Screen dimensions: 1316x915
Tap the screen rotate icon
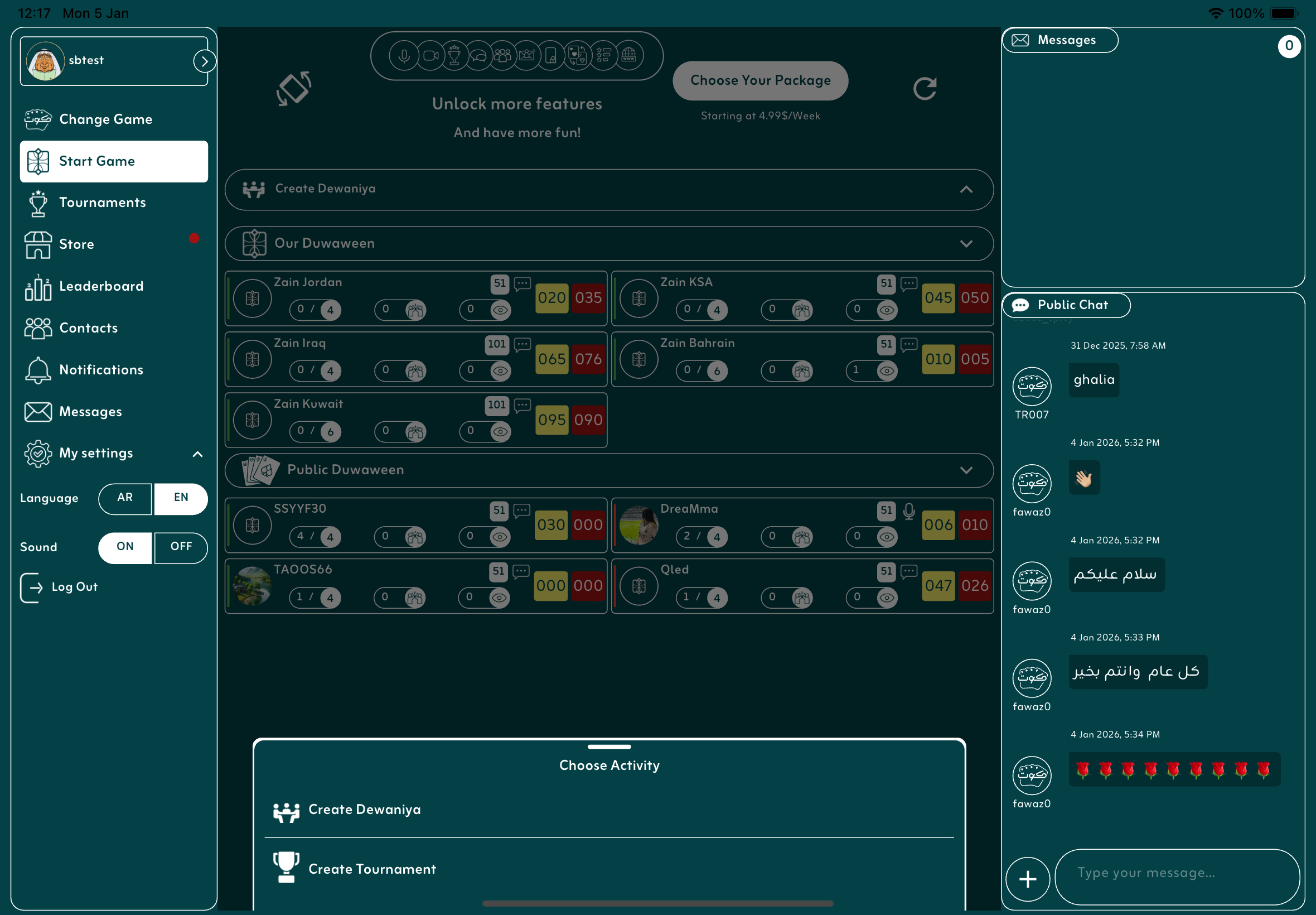coord(294,88)
